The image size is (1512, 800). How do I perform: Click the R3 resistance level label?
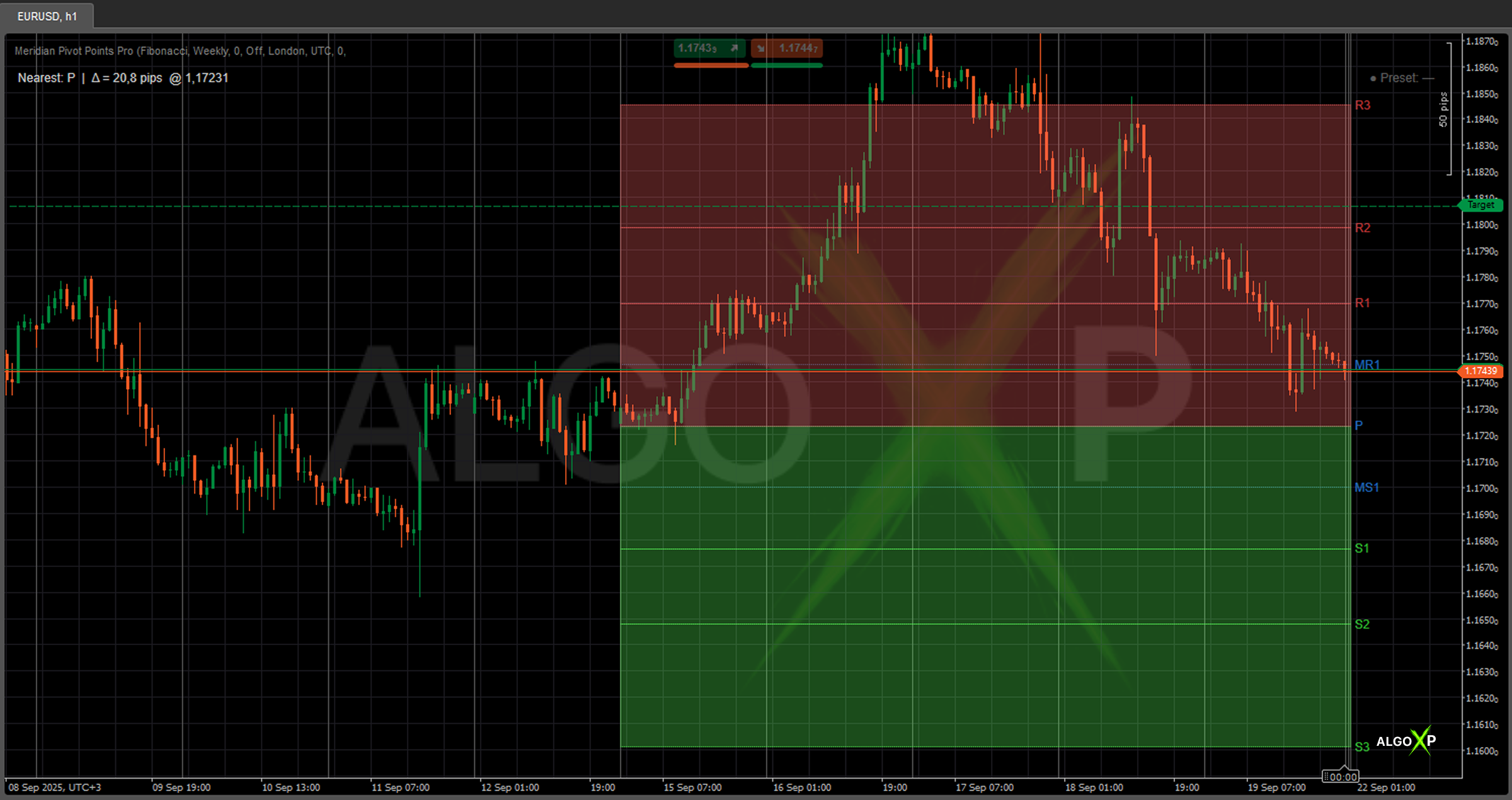click(1362, 105)
